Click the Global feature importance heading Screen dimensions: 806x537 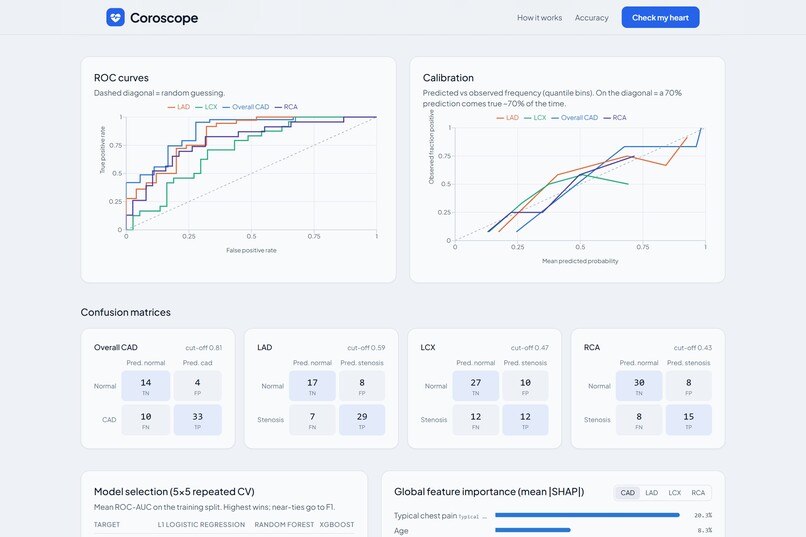click(x=489, y=492)
